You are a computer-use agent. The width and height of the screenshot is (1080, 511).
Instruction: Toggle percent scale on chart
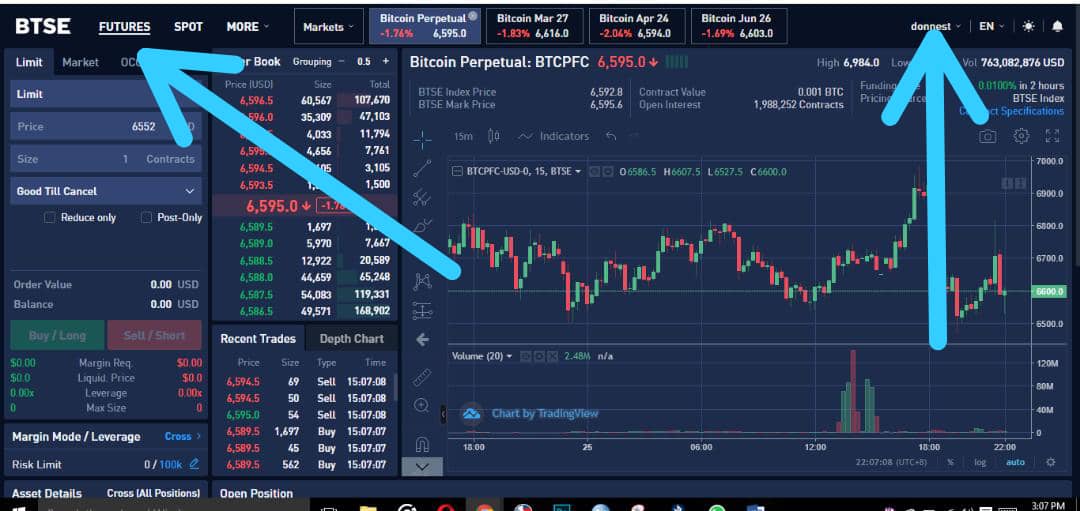tap(951, 462)
